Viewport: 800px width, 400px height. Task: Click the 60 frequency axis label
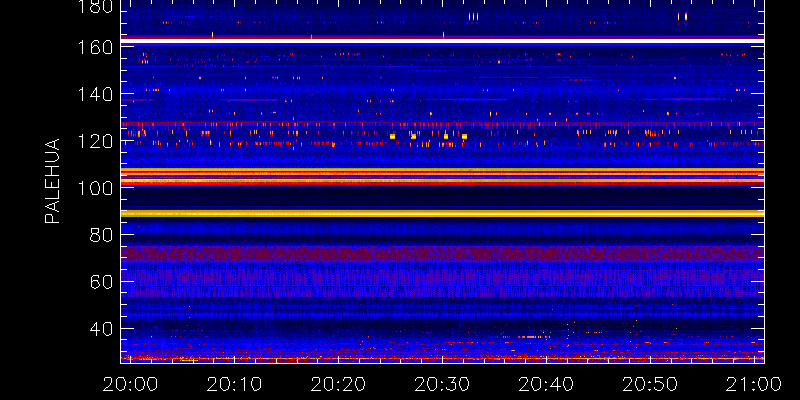[x=101, y=282]
